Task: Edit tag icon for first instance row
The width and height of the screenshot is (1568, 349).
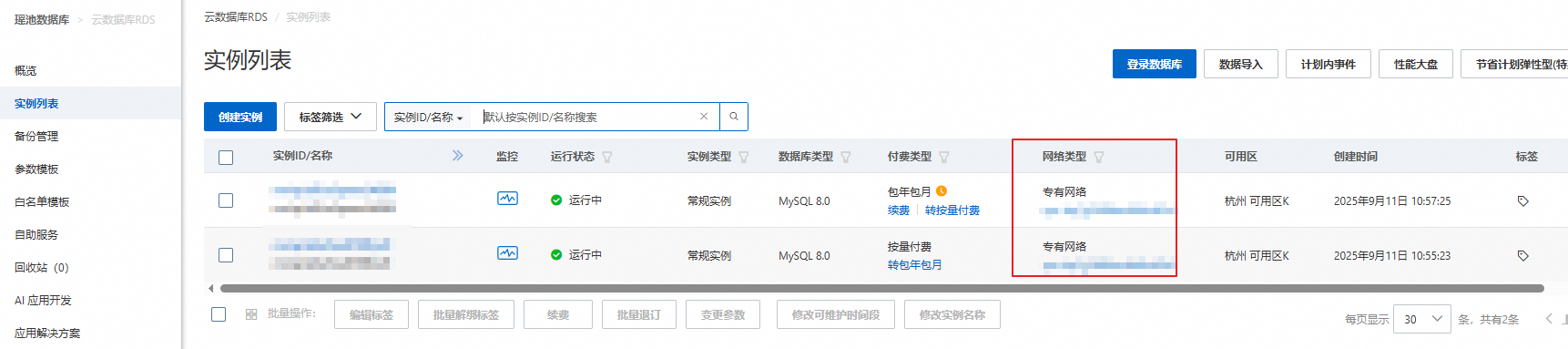Action: point(1522,200)
